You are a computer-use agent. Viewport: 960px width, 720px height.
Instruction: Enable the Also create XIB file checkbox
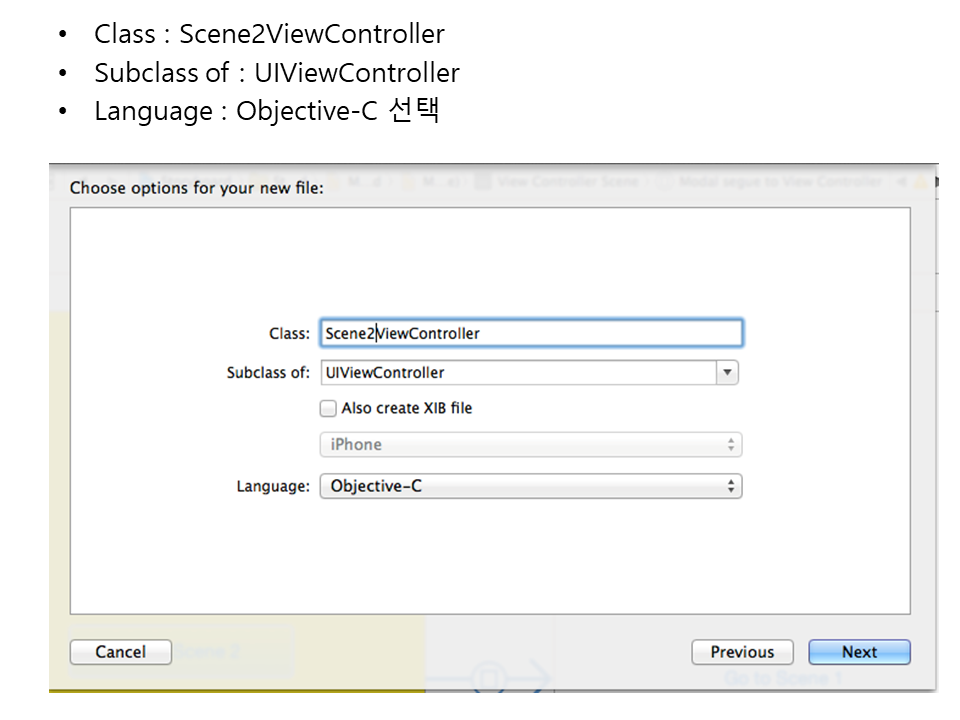(x=328, y=408)
